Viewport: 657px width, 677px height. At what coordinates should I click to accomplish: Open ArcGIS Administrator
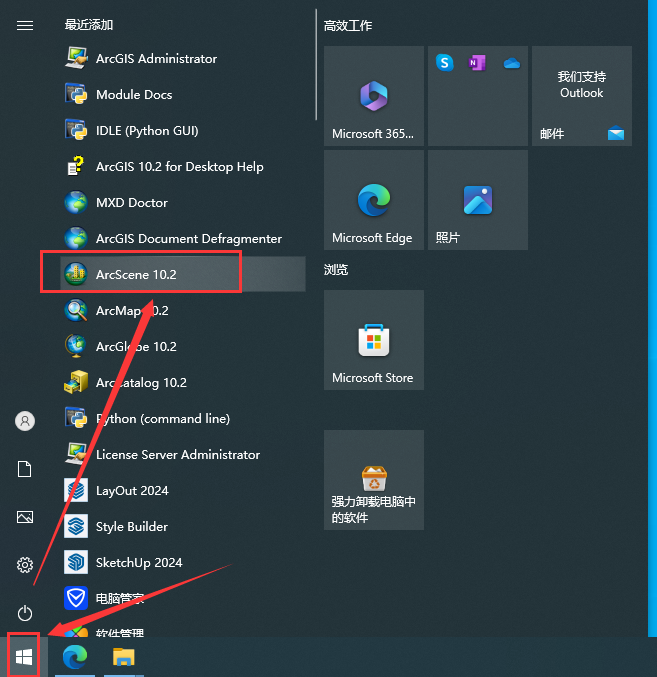click(155, 58)
